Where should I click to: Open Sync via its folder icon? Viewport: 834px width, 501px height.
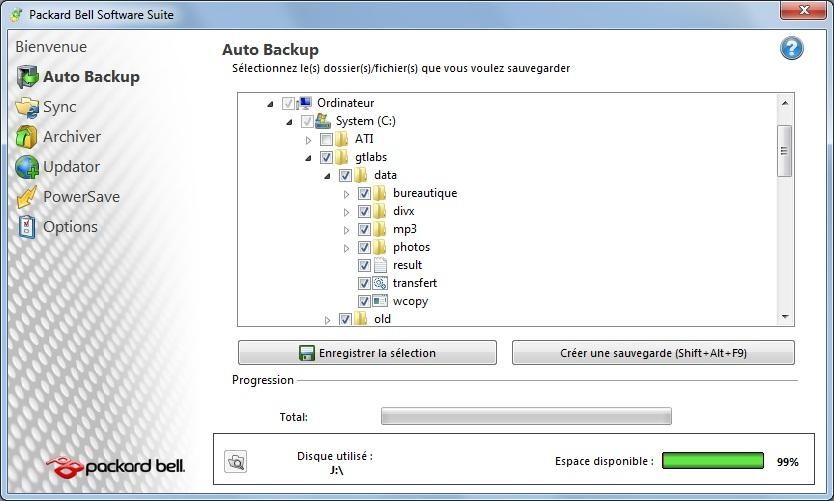pos(27,107)
